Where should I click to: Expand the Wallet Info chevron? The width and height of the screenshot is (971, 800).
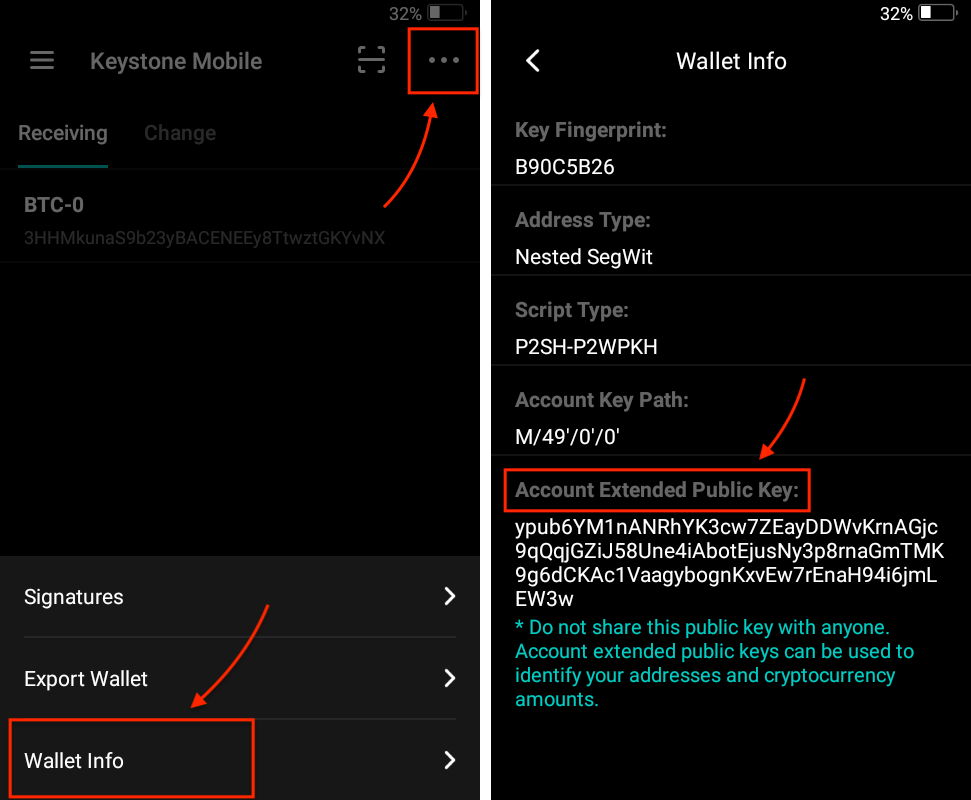tap(449, 761)
